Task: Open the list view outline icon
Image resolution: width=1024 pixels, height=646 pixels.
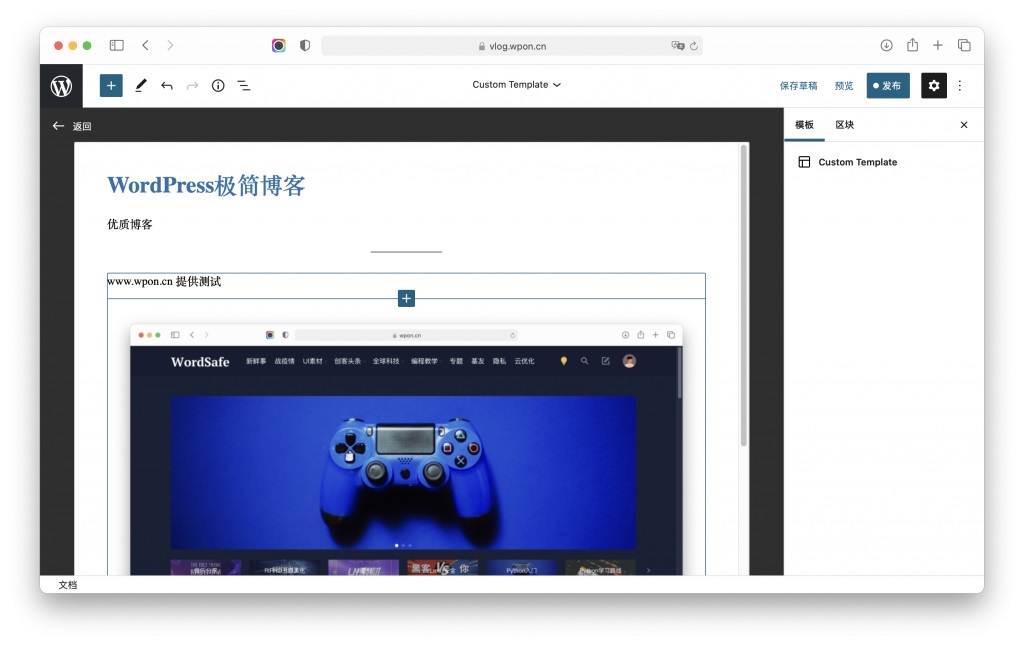Action: (x=243, y=85)
